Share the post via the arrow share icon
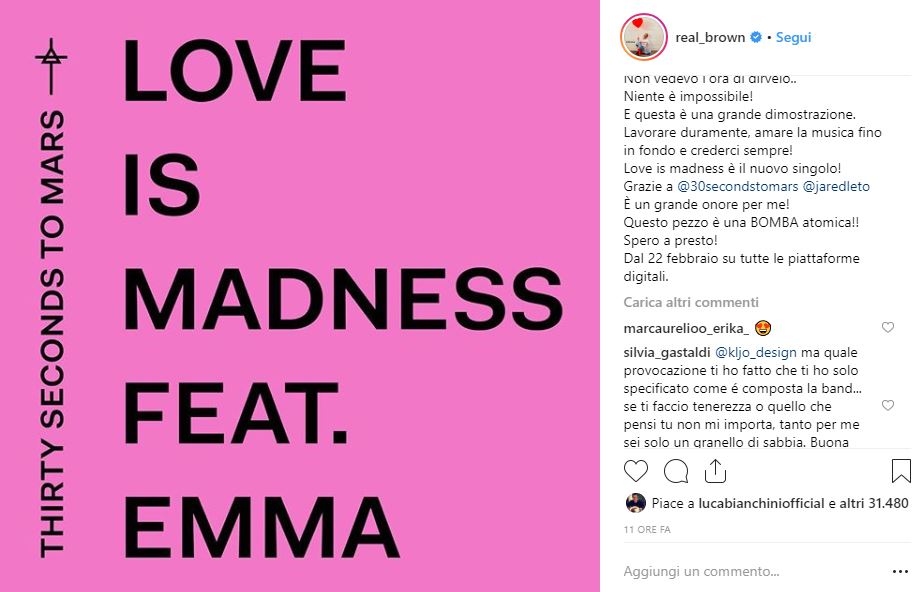917x592 pixels. pyautogui.click(x=715, y=470)
